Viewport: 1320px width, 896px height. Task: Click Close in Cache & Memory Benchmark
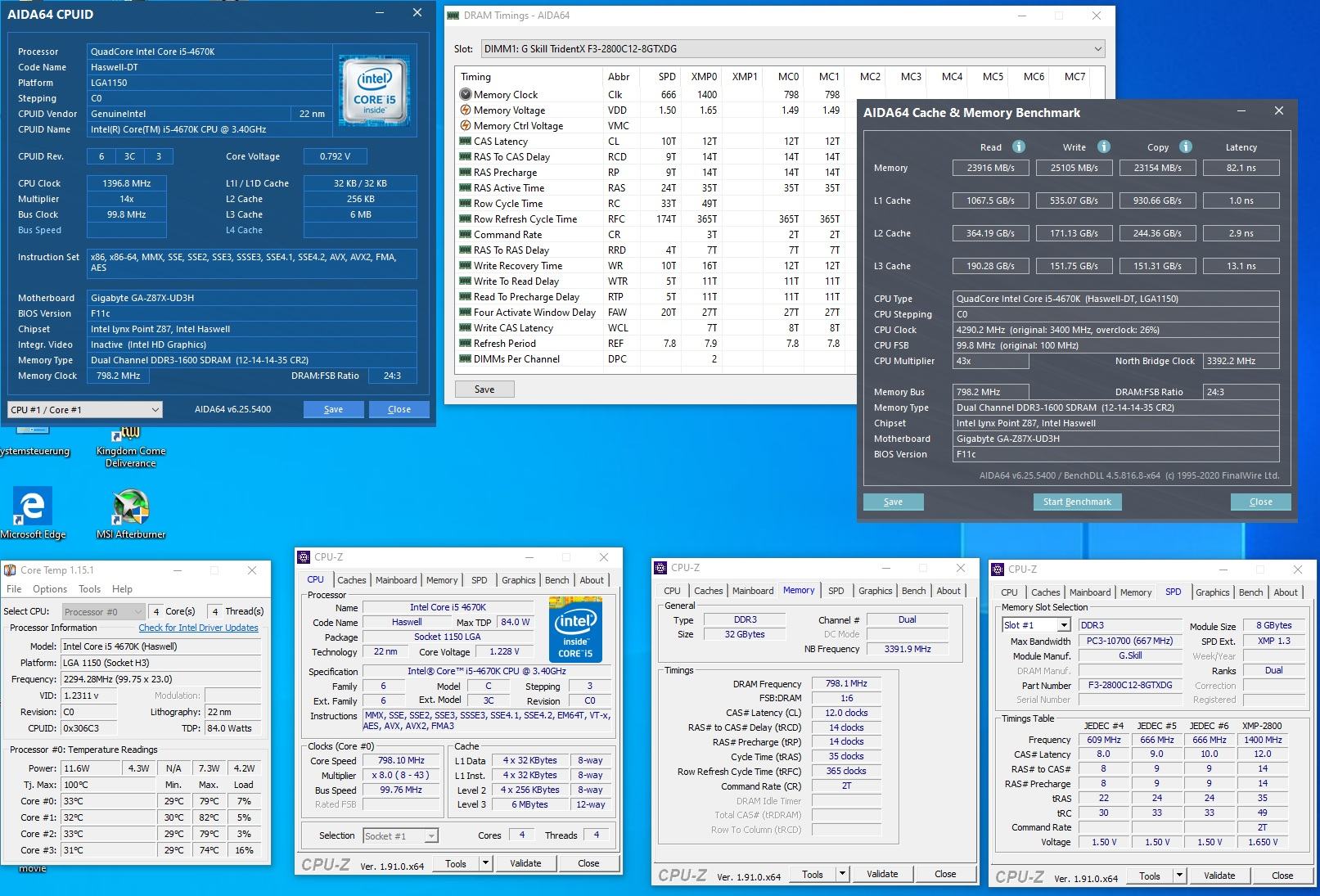[x=1261, y=502]
